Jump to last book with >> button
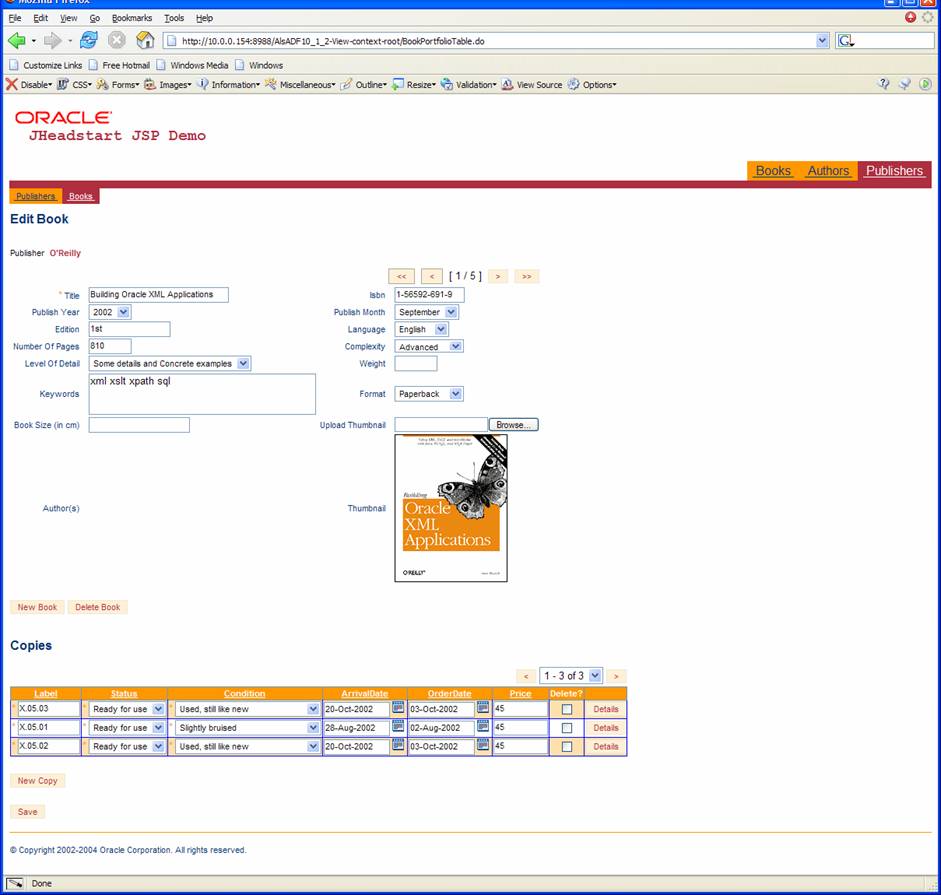Image resolution: width=941 pixels, height=895 pixels. click(526, 276)
